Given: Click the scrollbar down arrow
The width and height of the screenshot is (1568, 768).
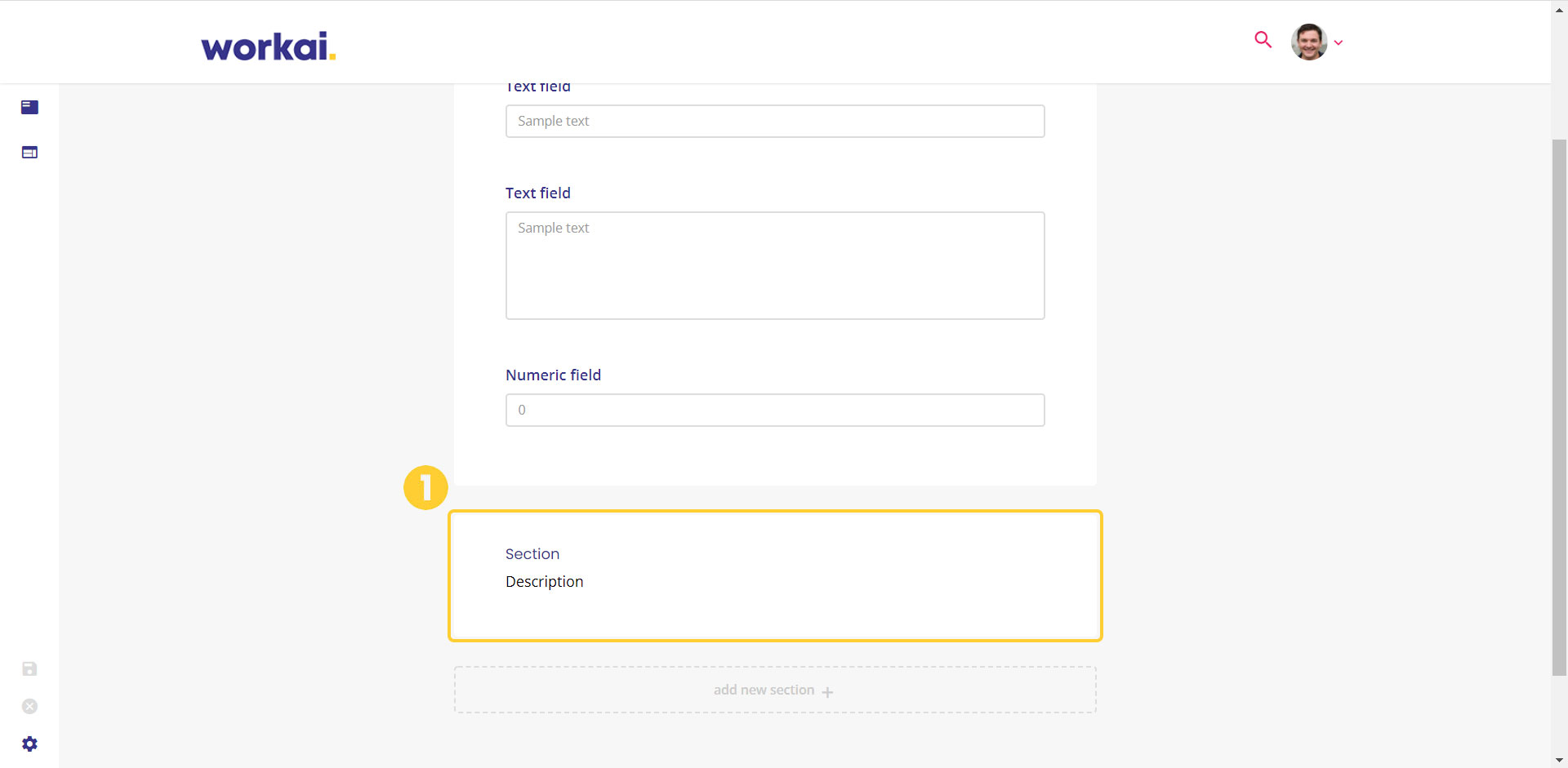Looking at the screenshot, I should (1559, 760).
